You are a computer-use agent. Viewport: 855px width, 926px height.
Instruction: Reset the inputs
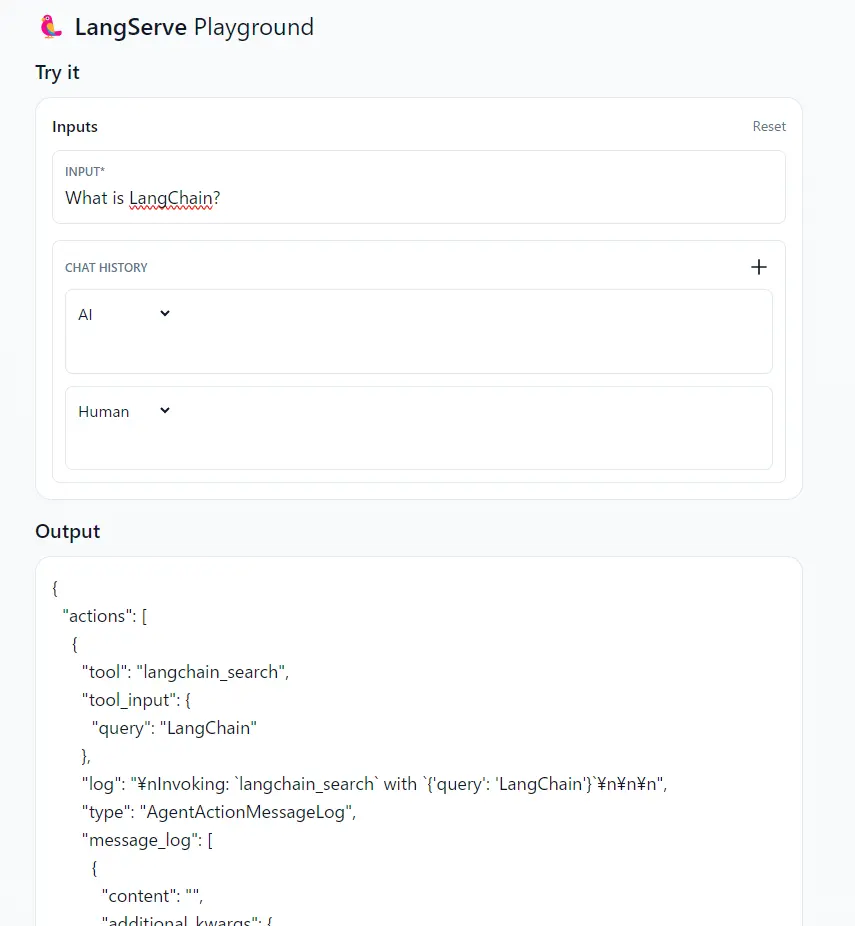(x=769, y=126)
